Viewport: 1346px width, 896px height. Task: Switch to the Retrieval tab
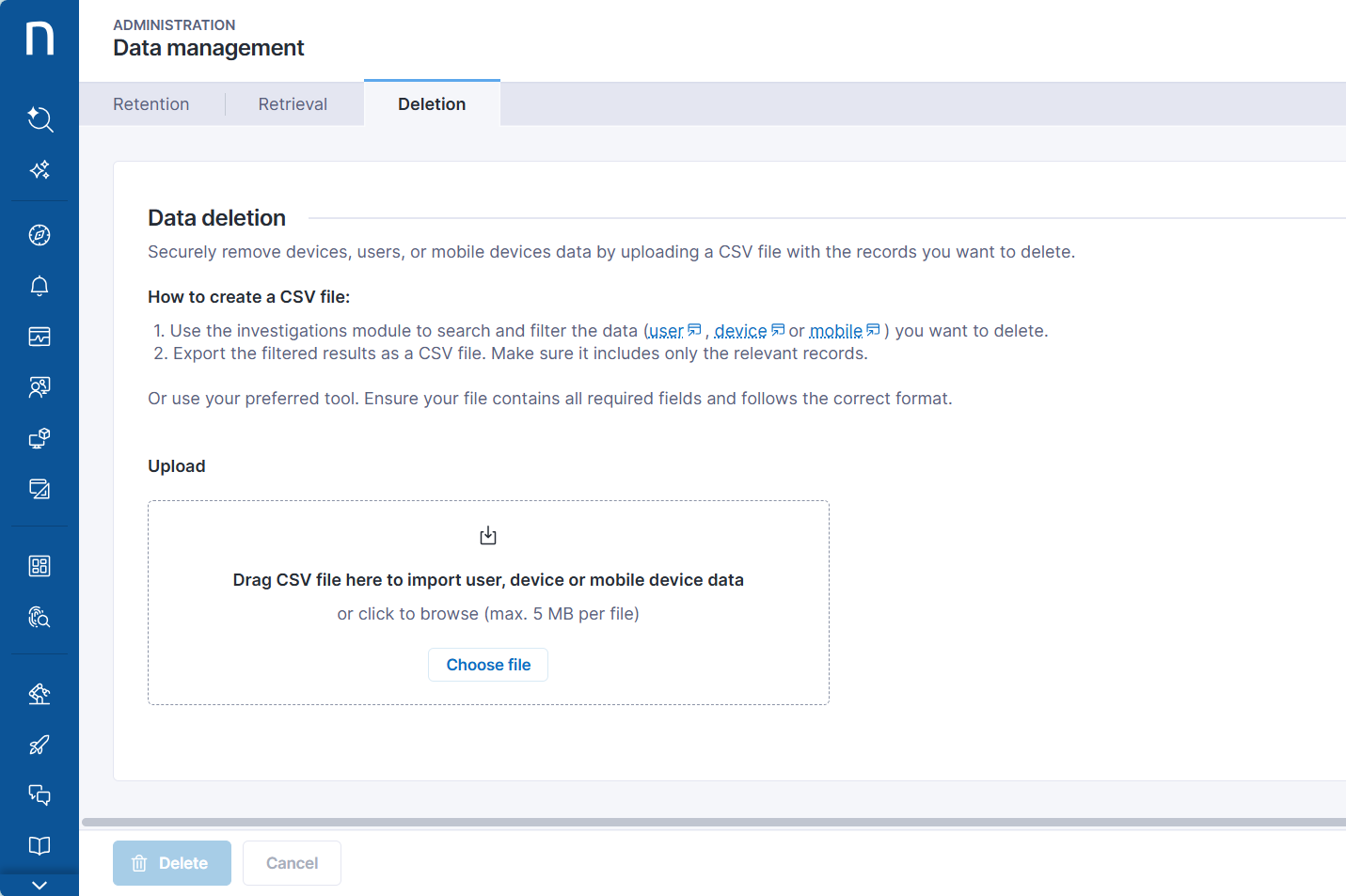pyautogui.click(x=293, y=104)
